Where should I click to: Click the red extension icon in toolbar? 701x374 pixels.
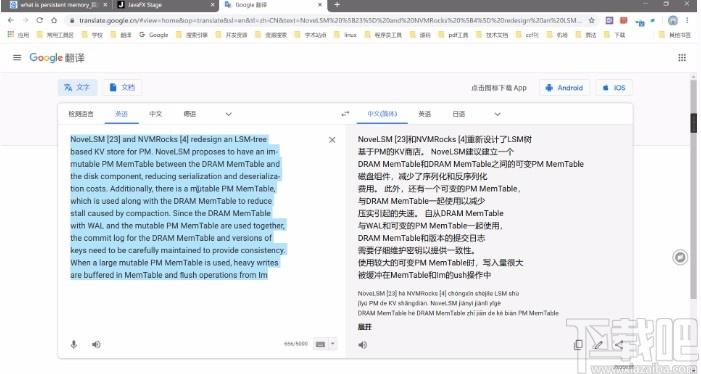coord(624,20)
